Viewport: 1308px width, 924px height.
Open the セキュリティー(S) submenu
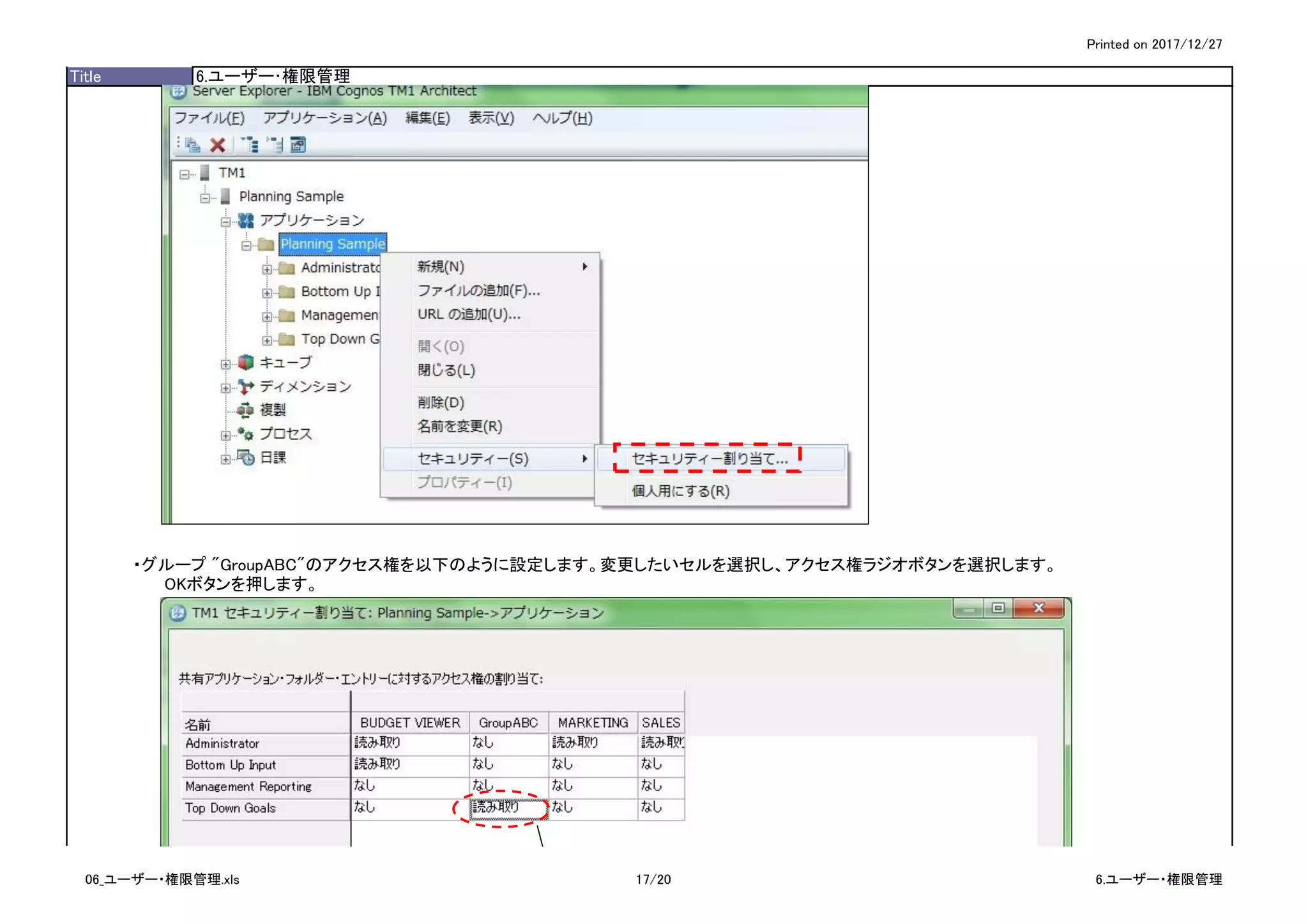[490, 458]
